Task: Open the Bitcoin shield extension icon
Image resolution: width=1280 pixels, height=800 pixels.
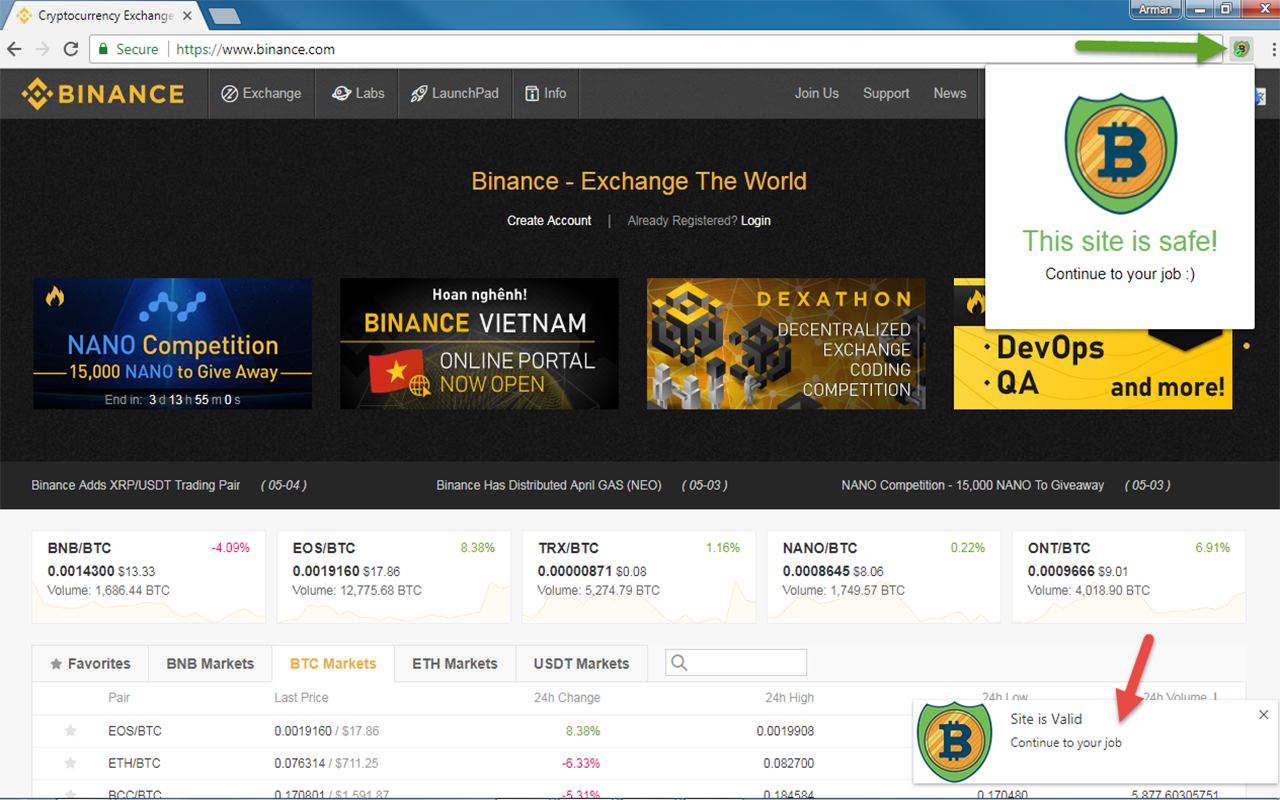Action: 1241,48
